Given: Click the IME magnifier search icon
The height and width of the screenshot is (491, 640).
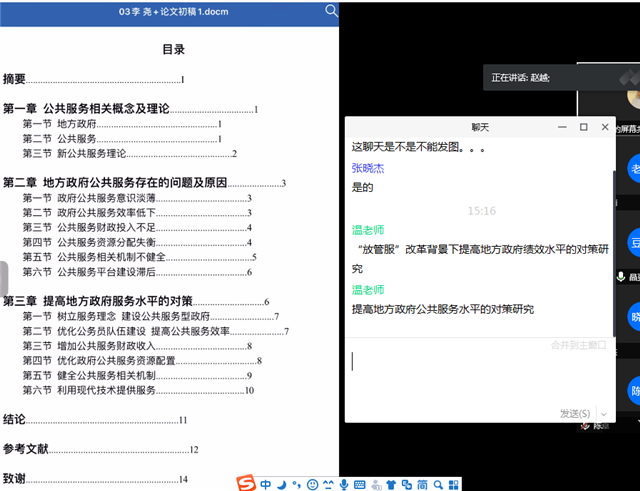Looking at the screenshot, I should click(438, 484).
